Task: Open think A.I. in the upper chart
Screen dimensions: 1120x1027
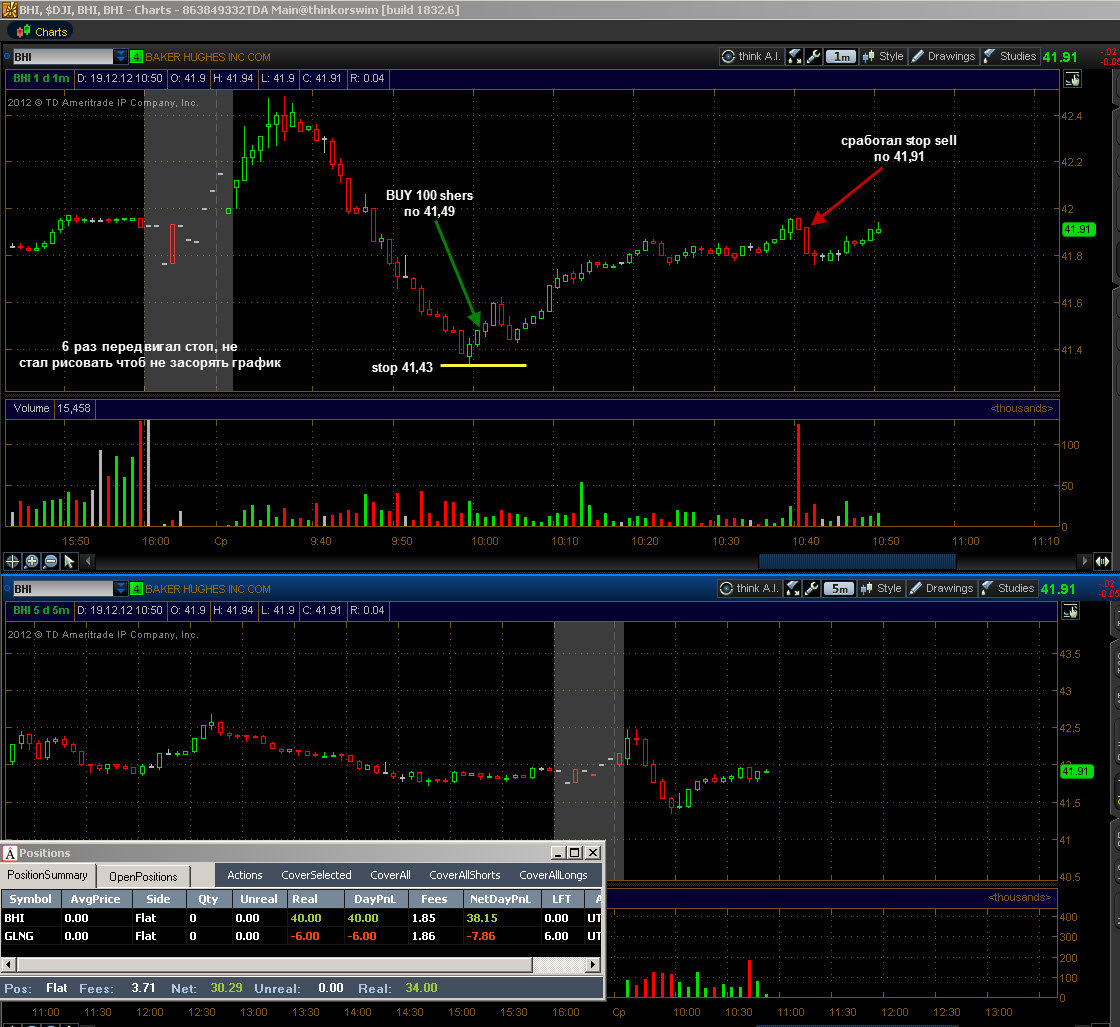Action: point(751,56)
